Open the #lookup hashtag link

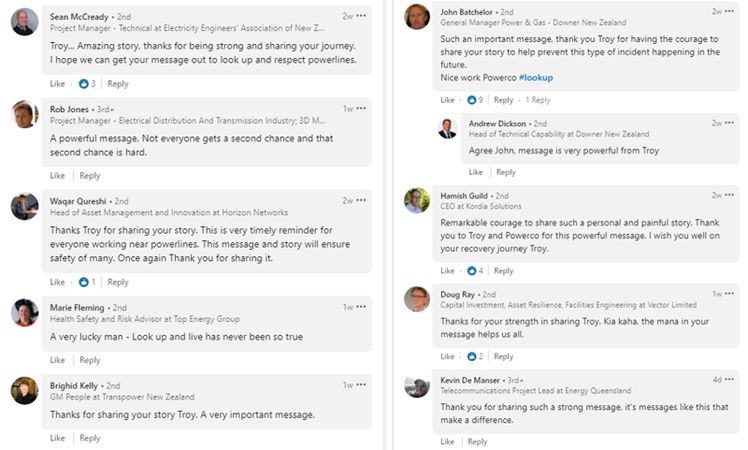coord(536,77)
